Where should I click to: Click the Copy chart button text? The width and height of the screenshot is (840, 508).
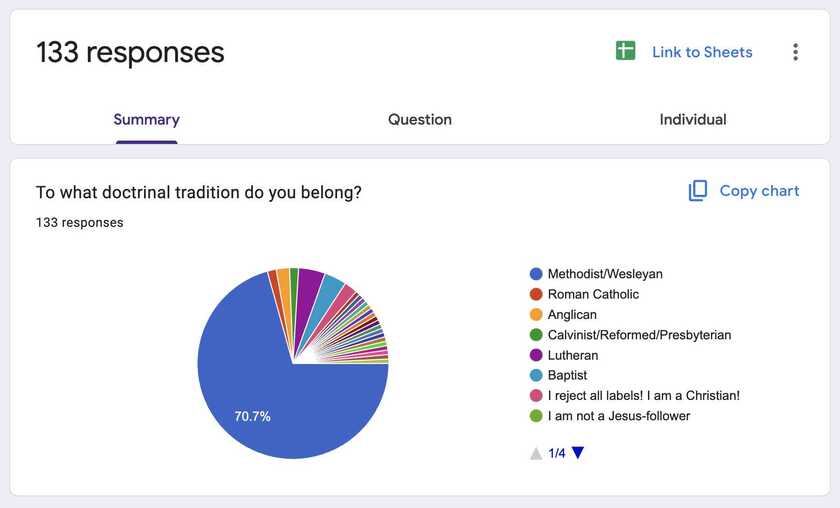tap(759, 191)
